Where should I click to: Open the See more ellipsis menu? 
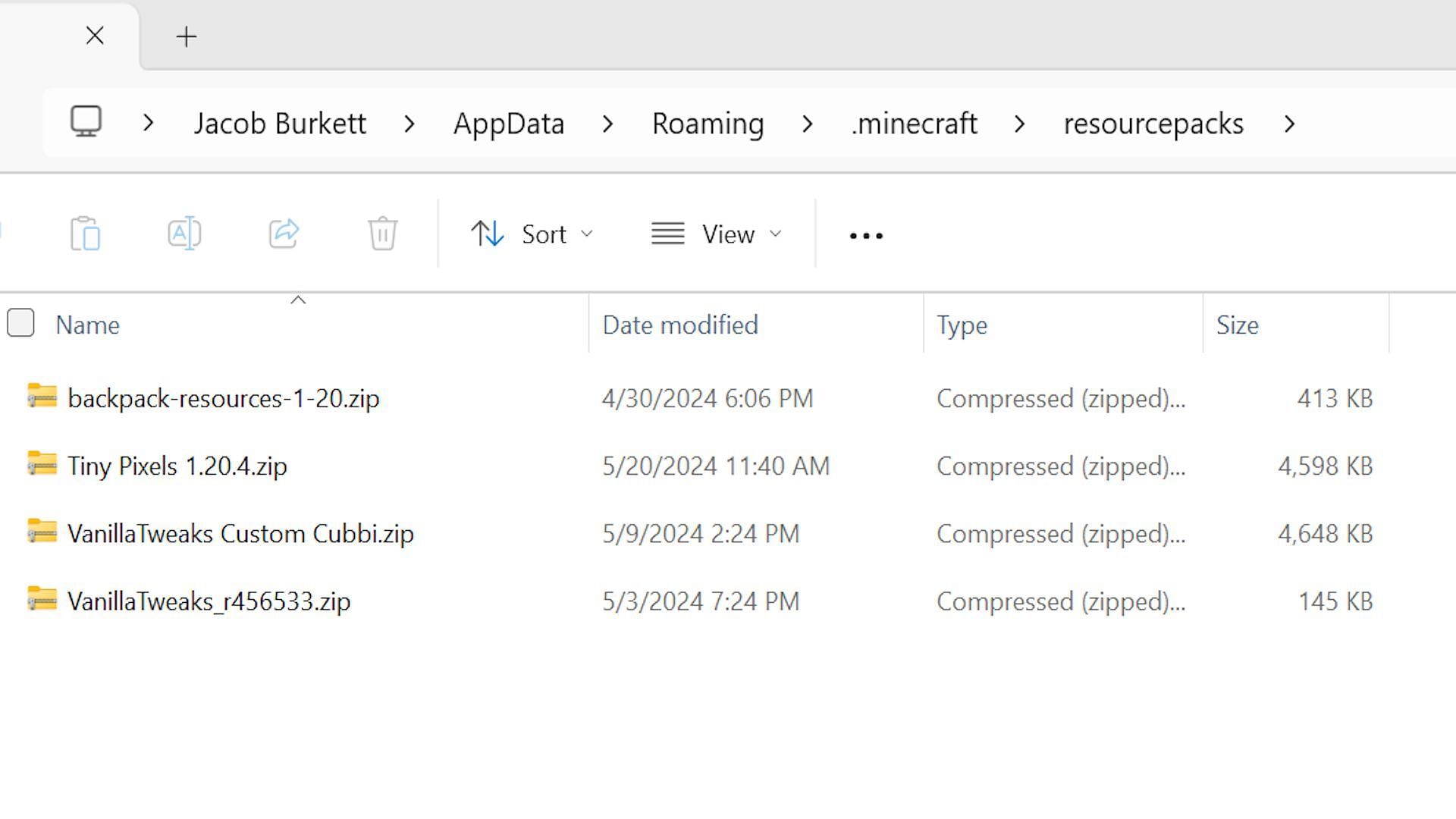(866, 236)
